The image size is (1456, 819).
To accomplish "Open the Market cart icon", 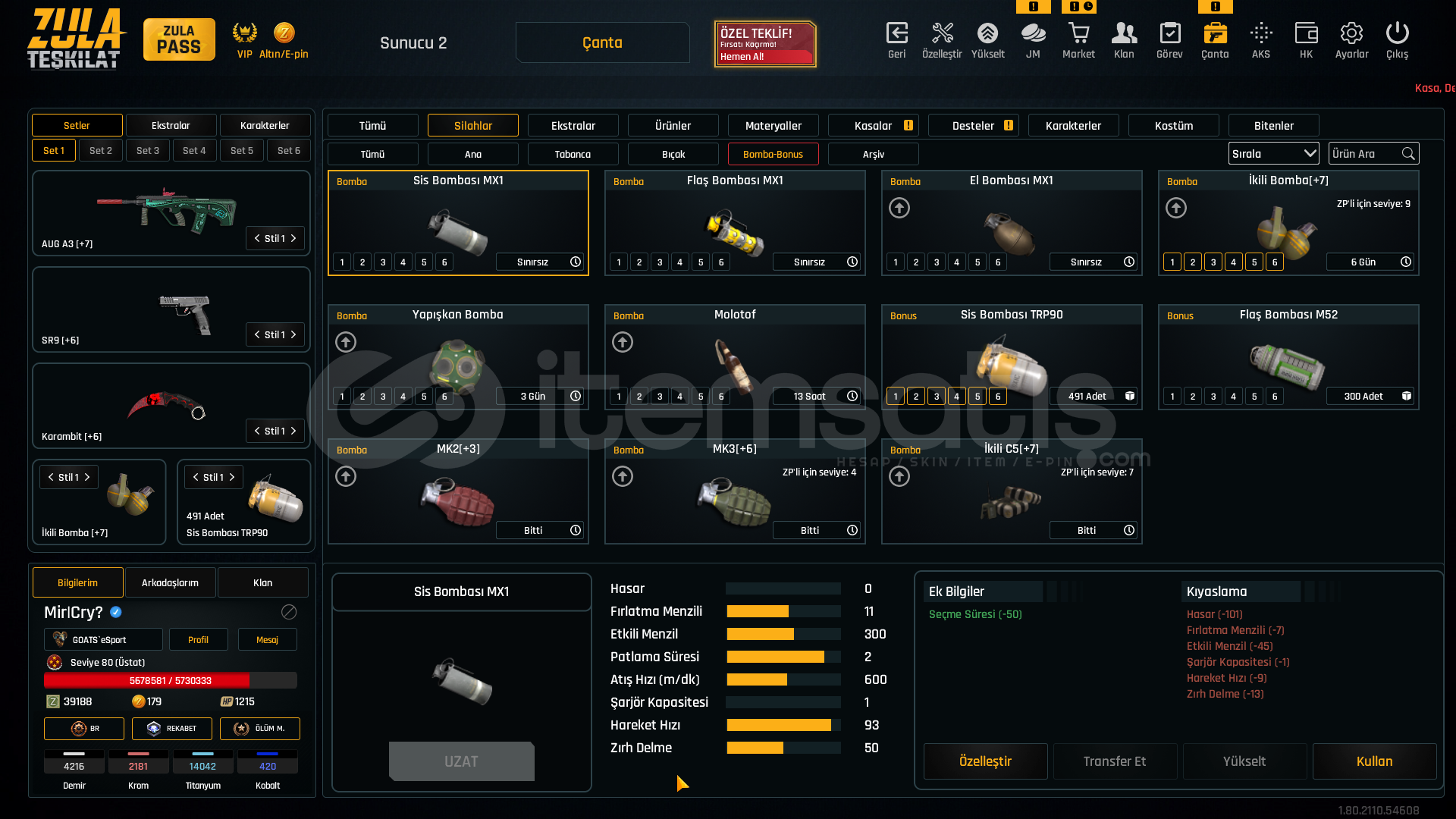I will tap(1078, 33).
